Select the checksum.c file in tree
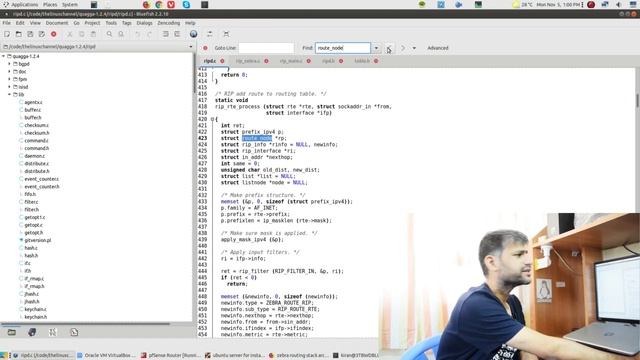This screenshot has height=360, width=640. [36, 125]
